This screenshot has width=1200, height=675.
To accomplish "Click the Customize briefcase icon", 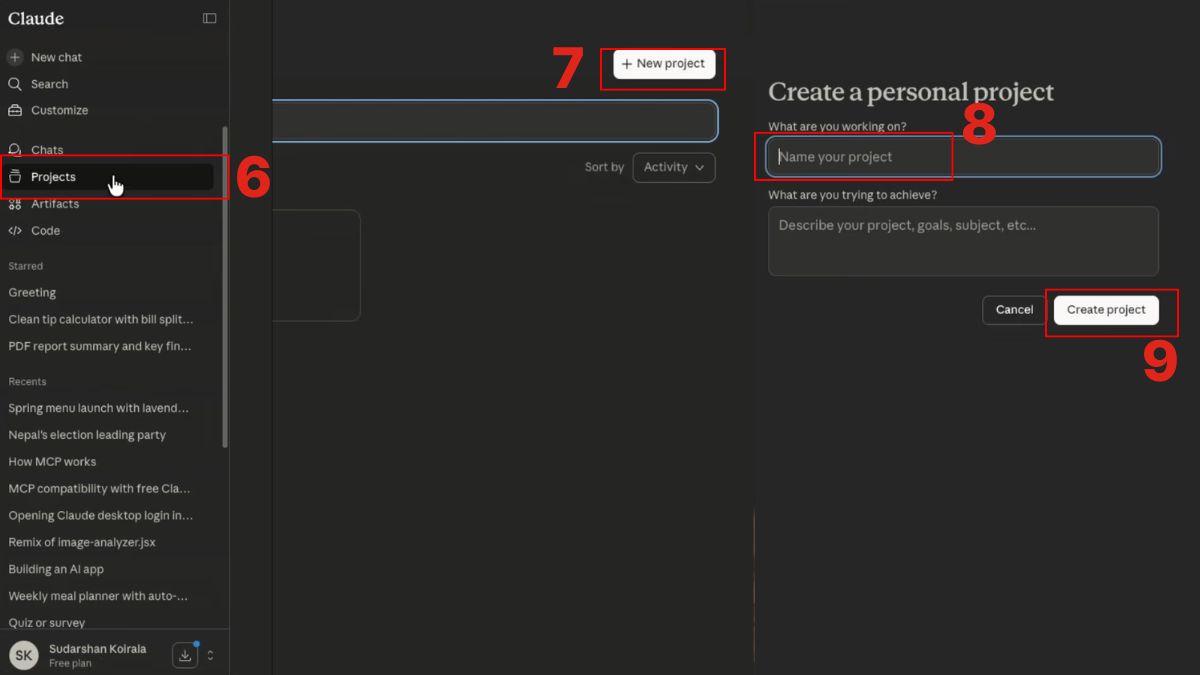I will coord(15,110).
